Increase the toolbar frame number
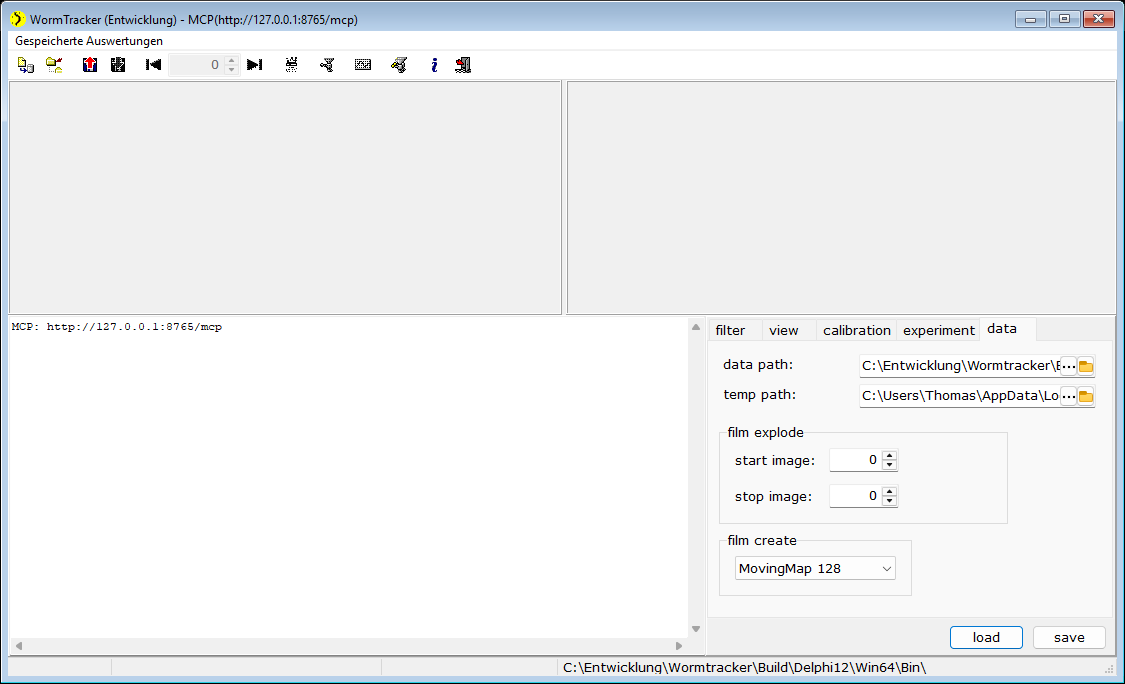 pos(231,61)
